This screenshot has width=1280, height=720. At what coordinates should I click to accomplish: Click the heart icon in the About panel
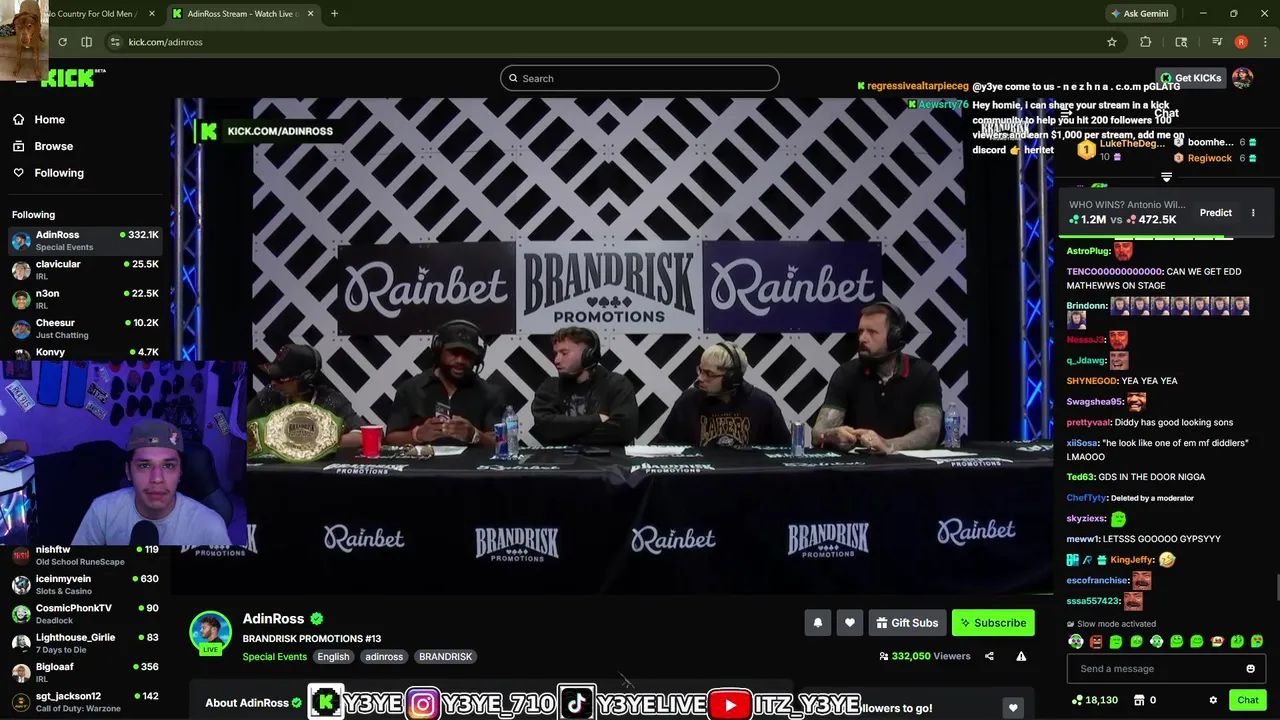[x=1013, y=707]
